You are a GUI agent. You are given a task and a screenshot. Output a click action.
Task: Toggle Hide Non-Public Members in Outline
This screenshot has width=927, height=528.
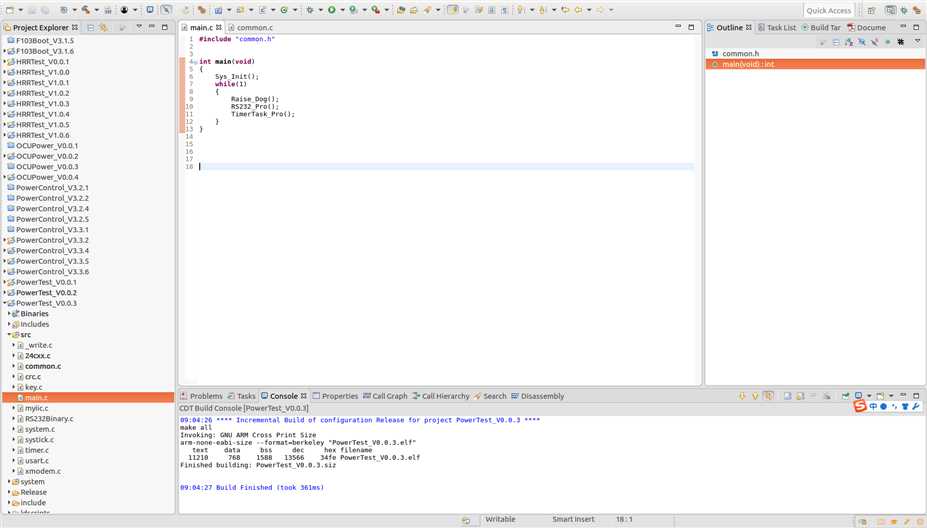click(x=887, y=43)
